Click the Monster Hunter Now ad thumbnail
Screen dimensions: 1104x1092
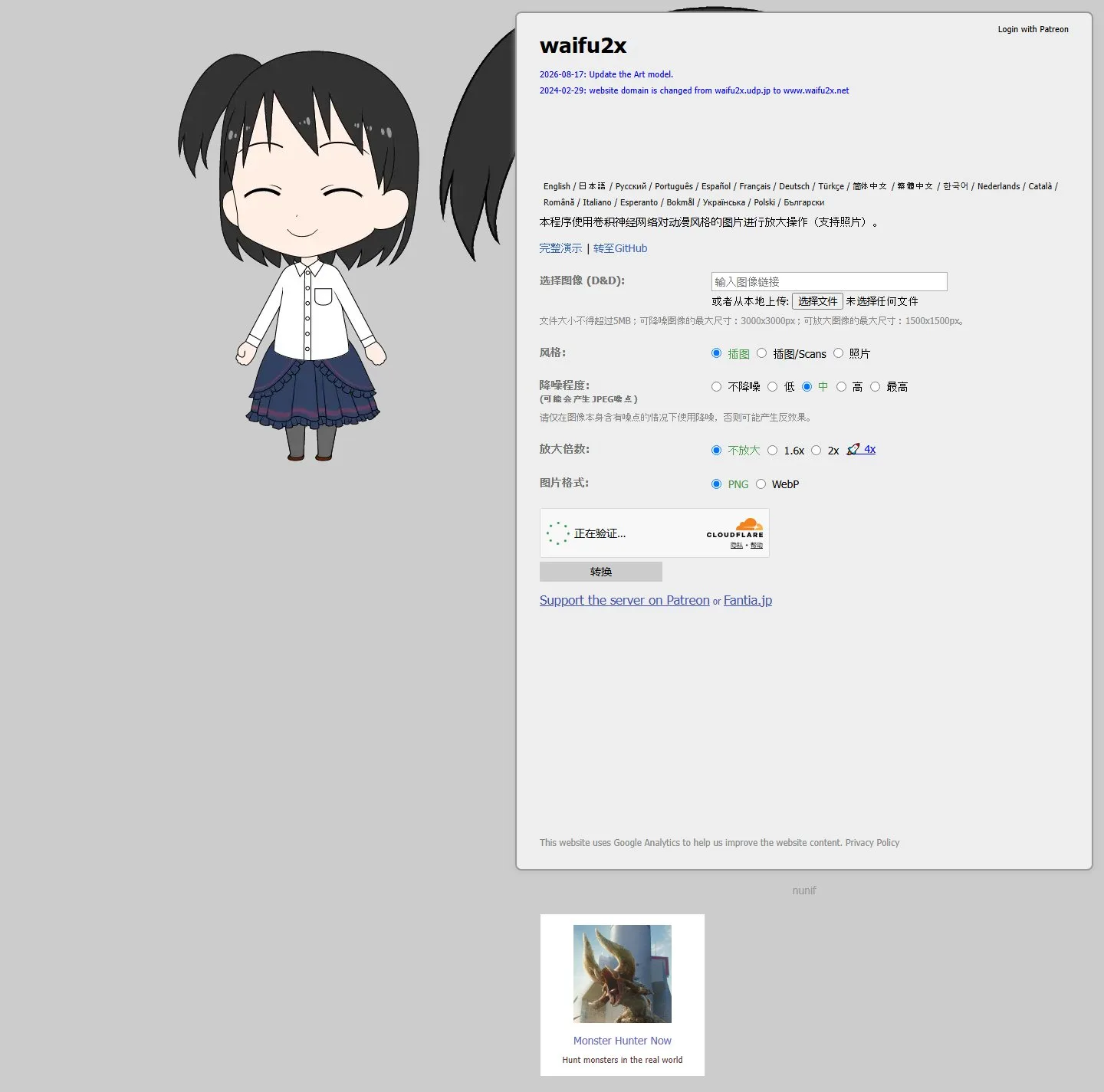623,974
